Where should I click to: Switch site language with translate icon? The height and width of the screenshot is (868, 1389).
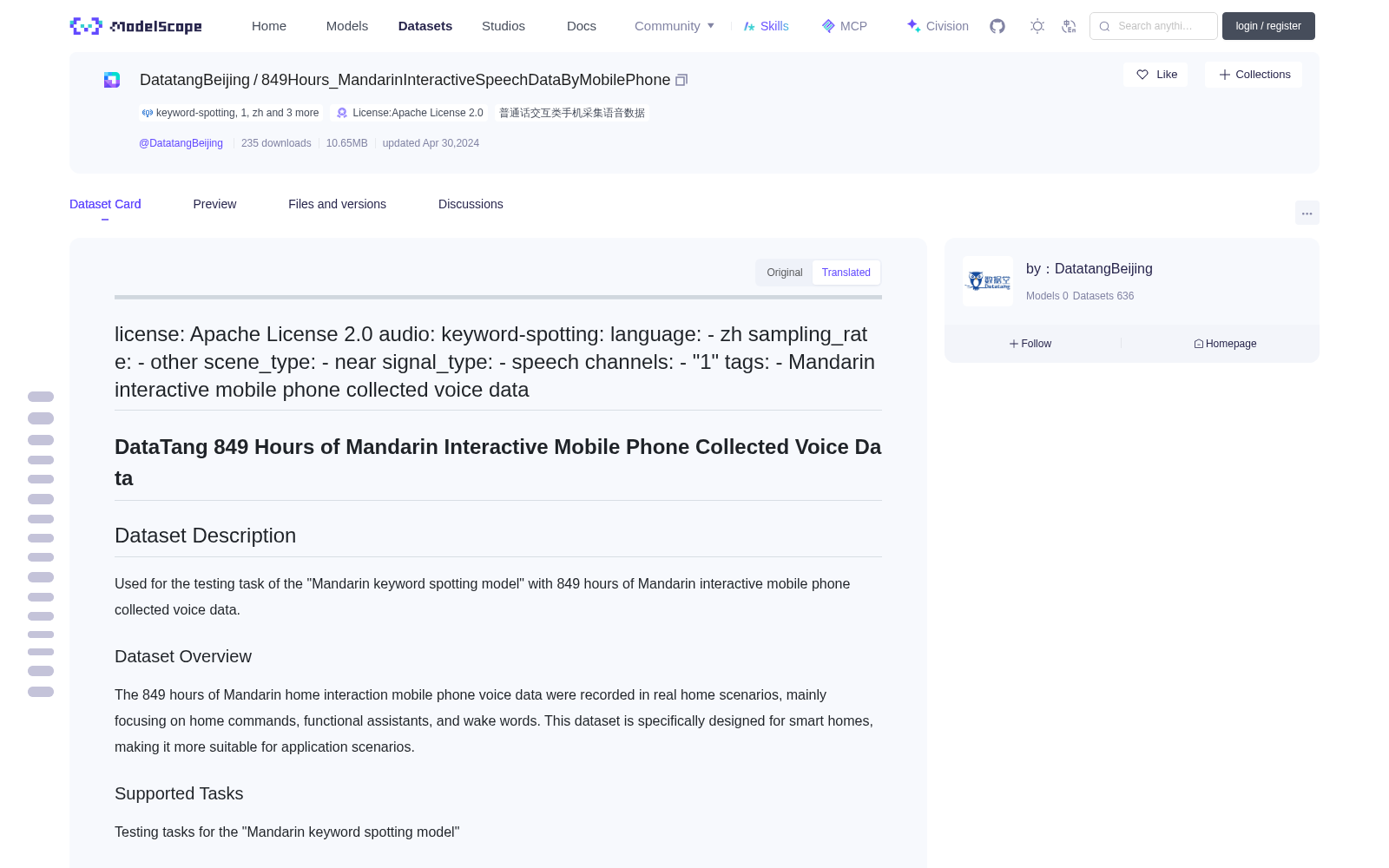click(x=1070, y=26)
